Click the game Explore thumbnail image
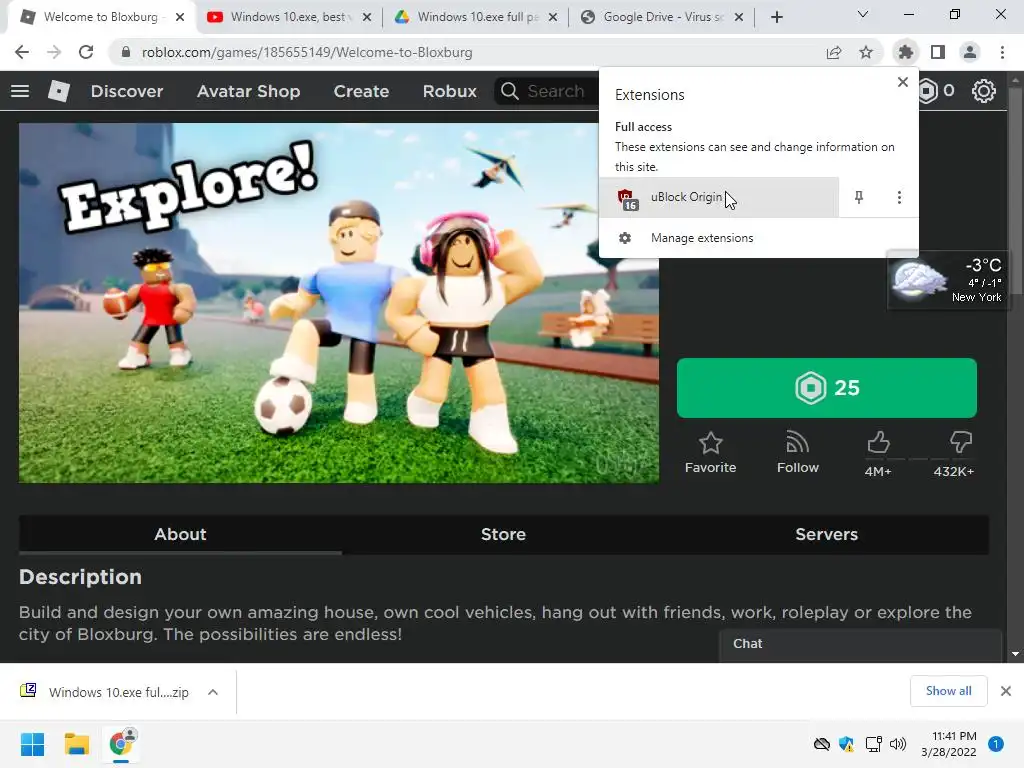1024x768 pixels. point(339,303)
